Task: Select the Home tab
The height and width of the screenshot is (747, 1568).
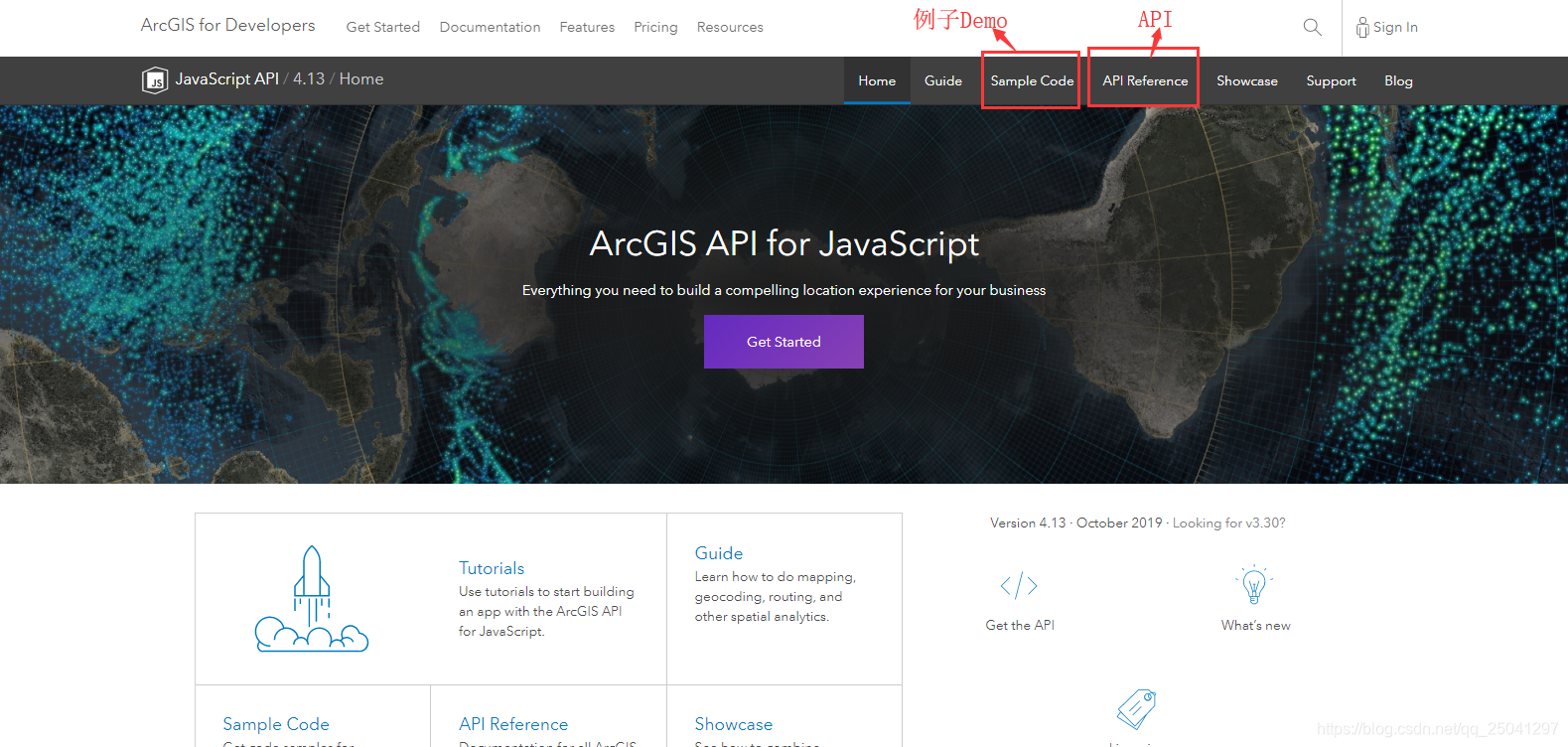Action: (877, 80)
